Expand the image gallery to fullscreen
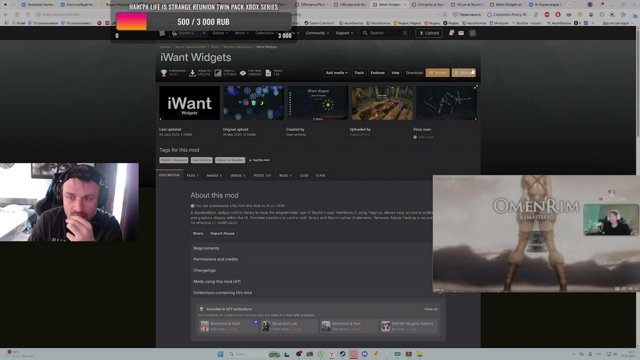 coord(476,87)
